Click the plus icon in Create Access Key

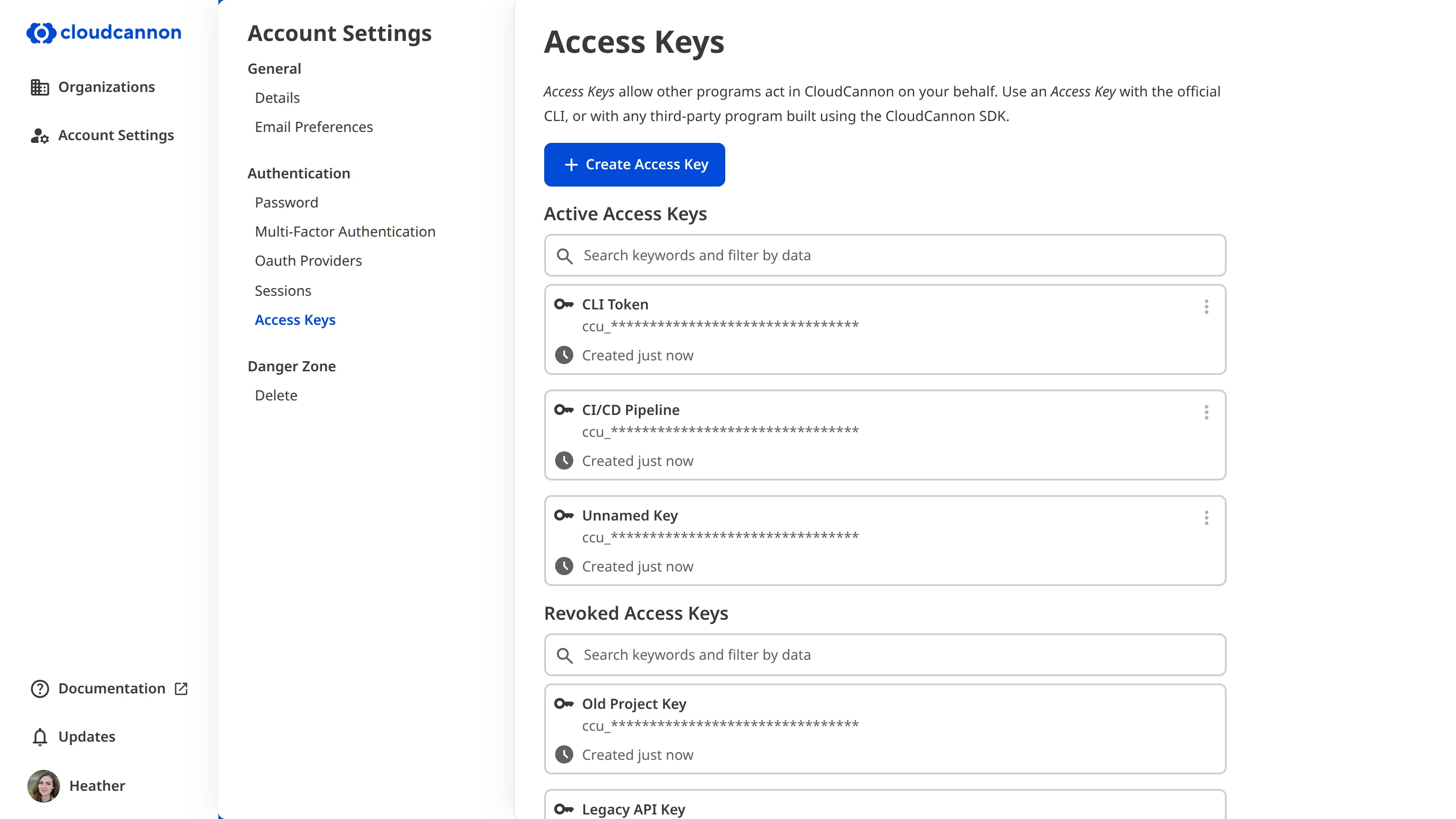(571, 164)
